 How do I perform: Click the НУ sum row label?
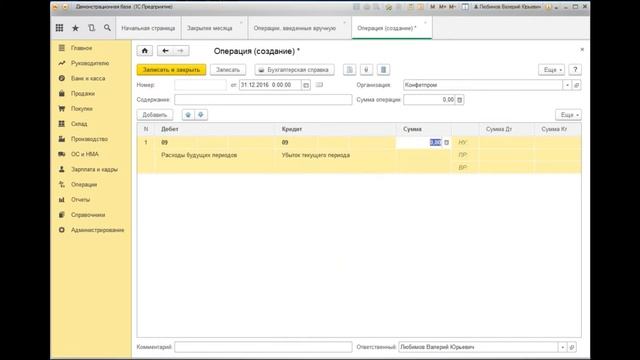pyautogui.click(x=462, y=142)
